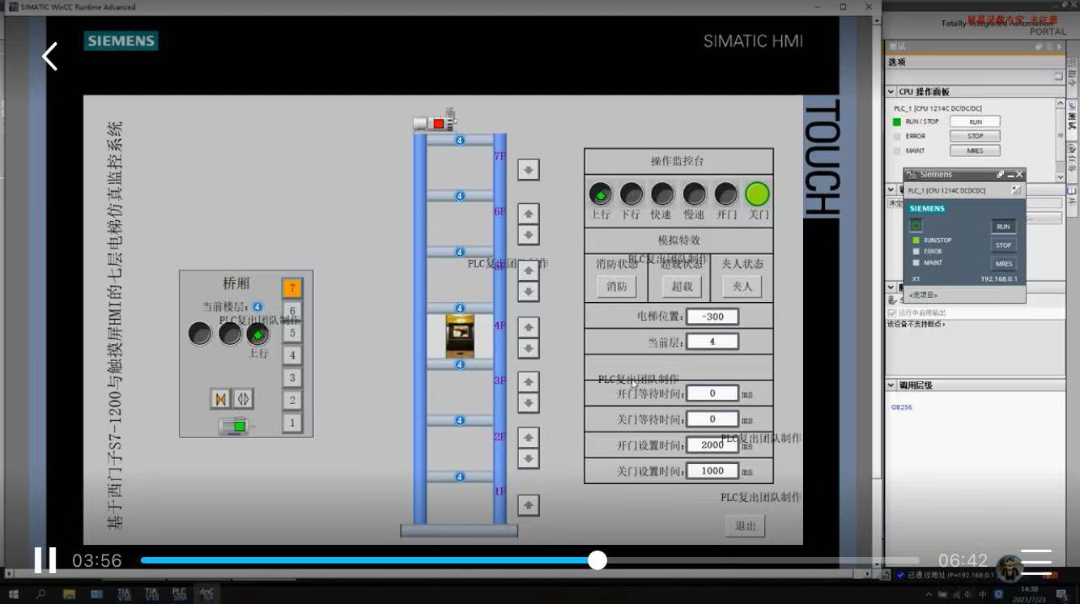Click the 上行 indicator light on the console
Image resolution: width=1080 pixels, height=604 pixels.
tap(600, 194)
